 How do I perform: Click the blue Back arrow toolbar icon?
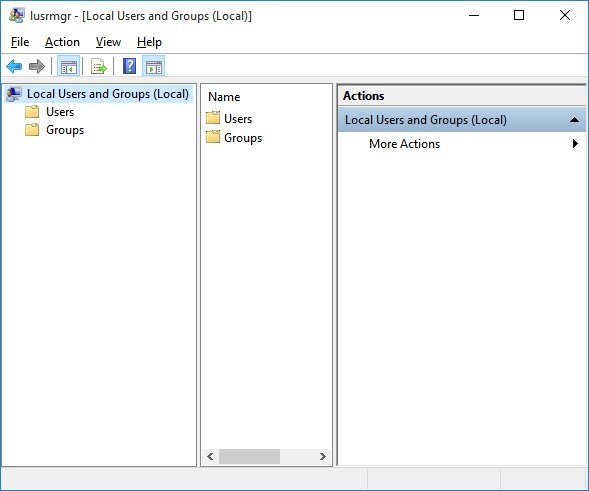click(x=14, y=67)
